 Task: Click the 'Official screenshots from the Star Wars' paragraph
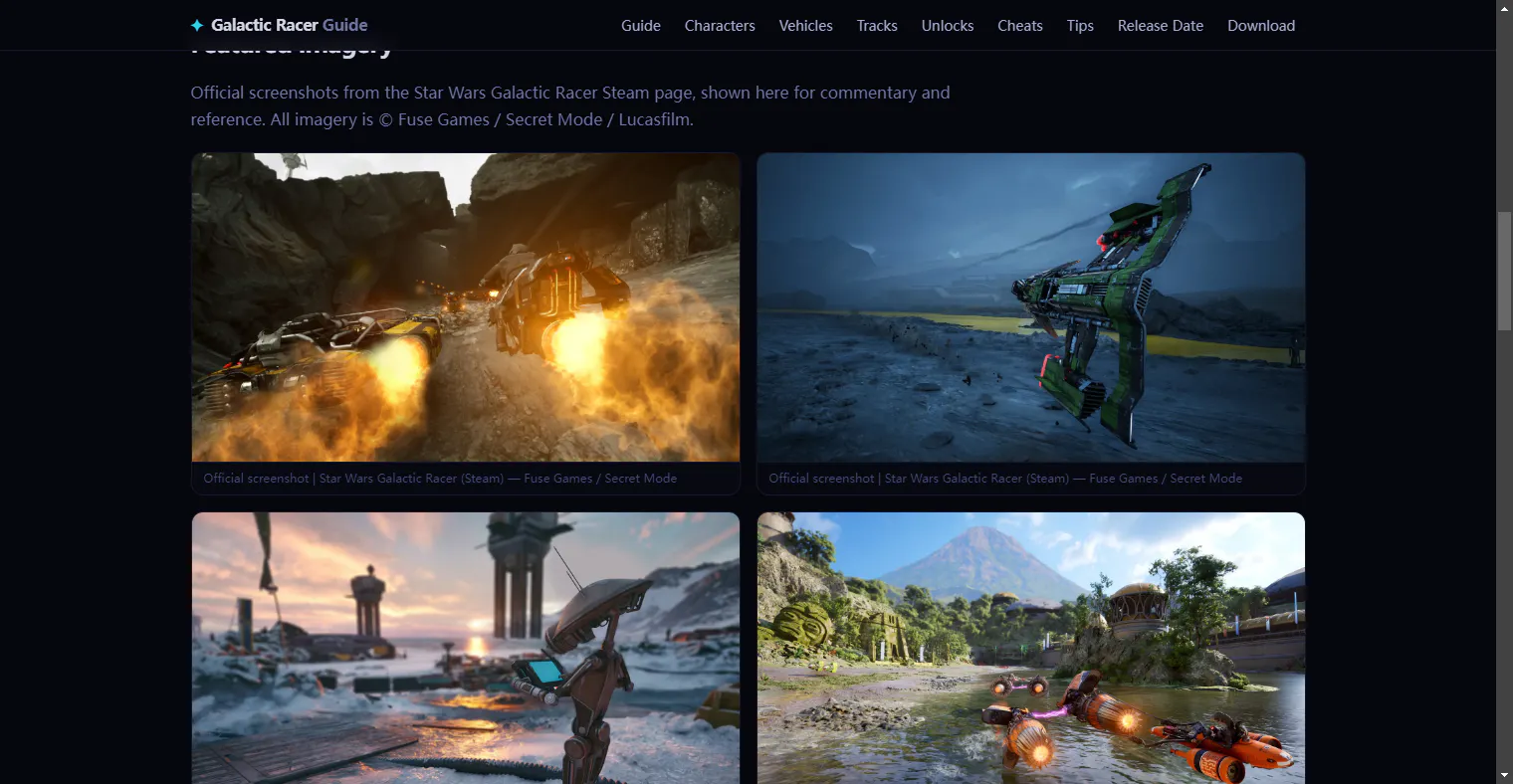pos(570,105)
